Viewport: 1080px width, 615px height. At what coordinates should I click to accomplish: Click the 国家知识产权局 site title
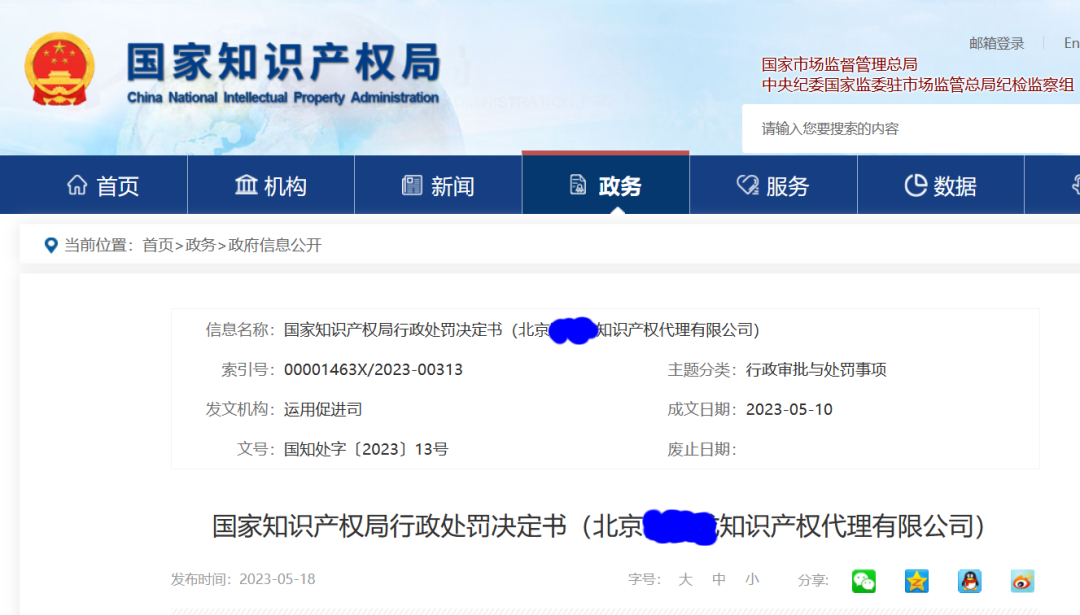283,62
